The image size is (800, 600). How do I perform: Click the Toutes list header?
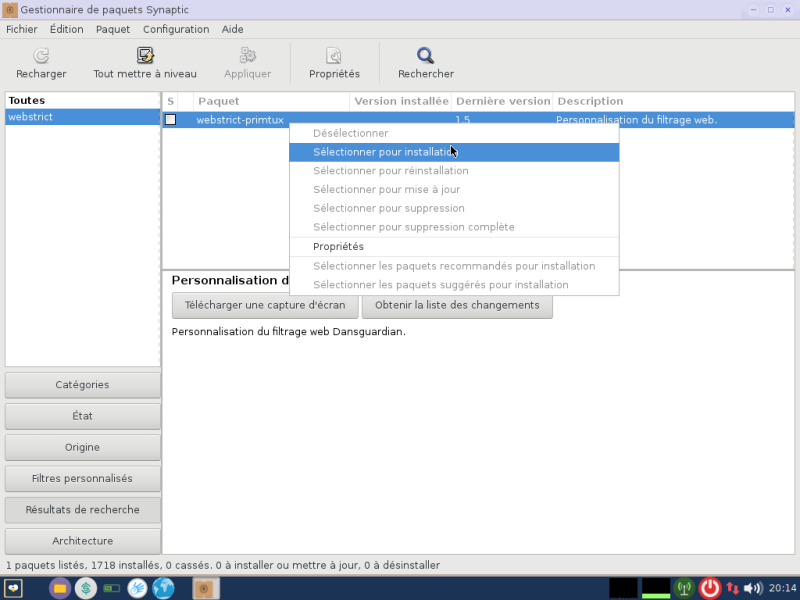pos(83,101)
